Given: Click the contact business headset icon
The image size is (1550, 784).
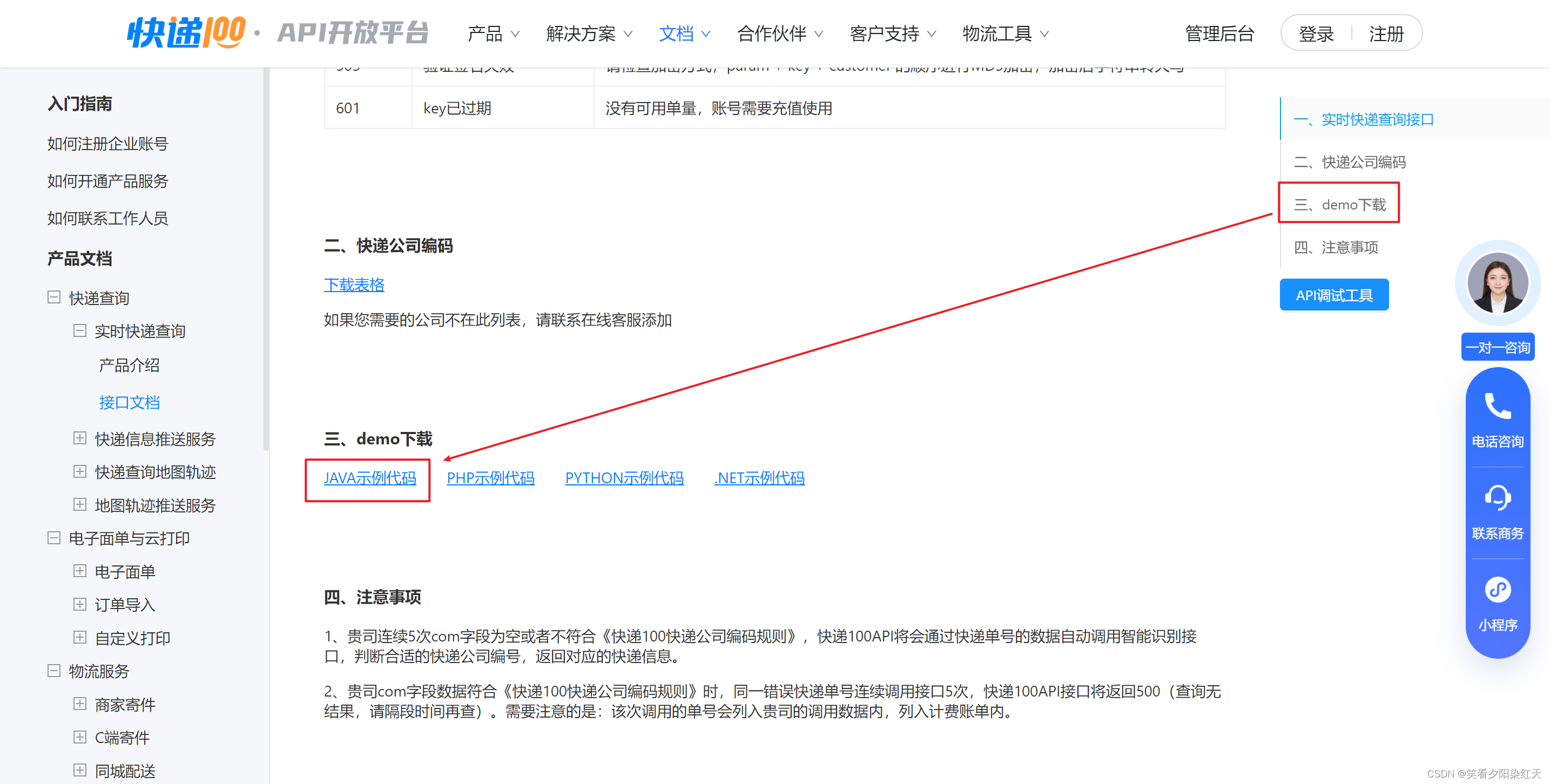Looking at the screenshot, I should click(x=1497, y=498).
